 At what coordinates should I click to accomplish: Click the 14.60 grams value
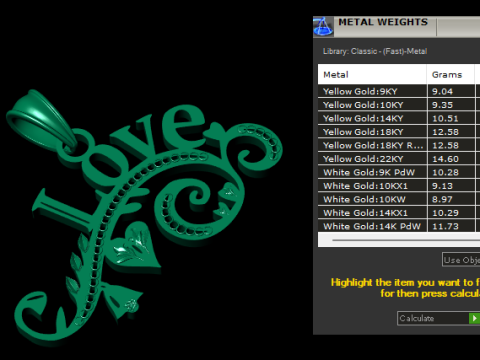[445, 159]
